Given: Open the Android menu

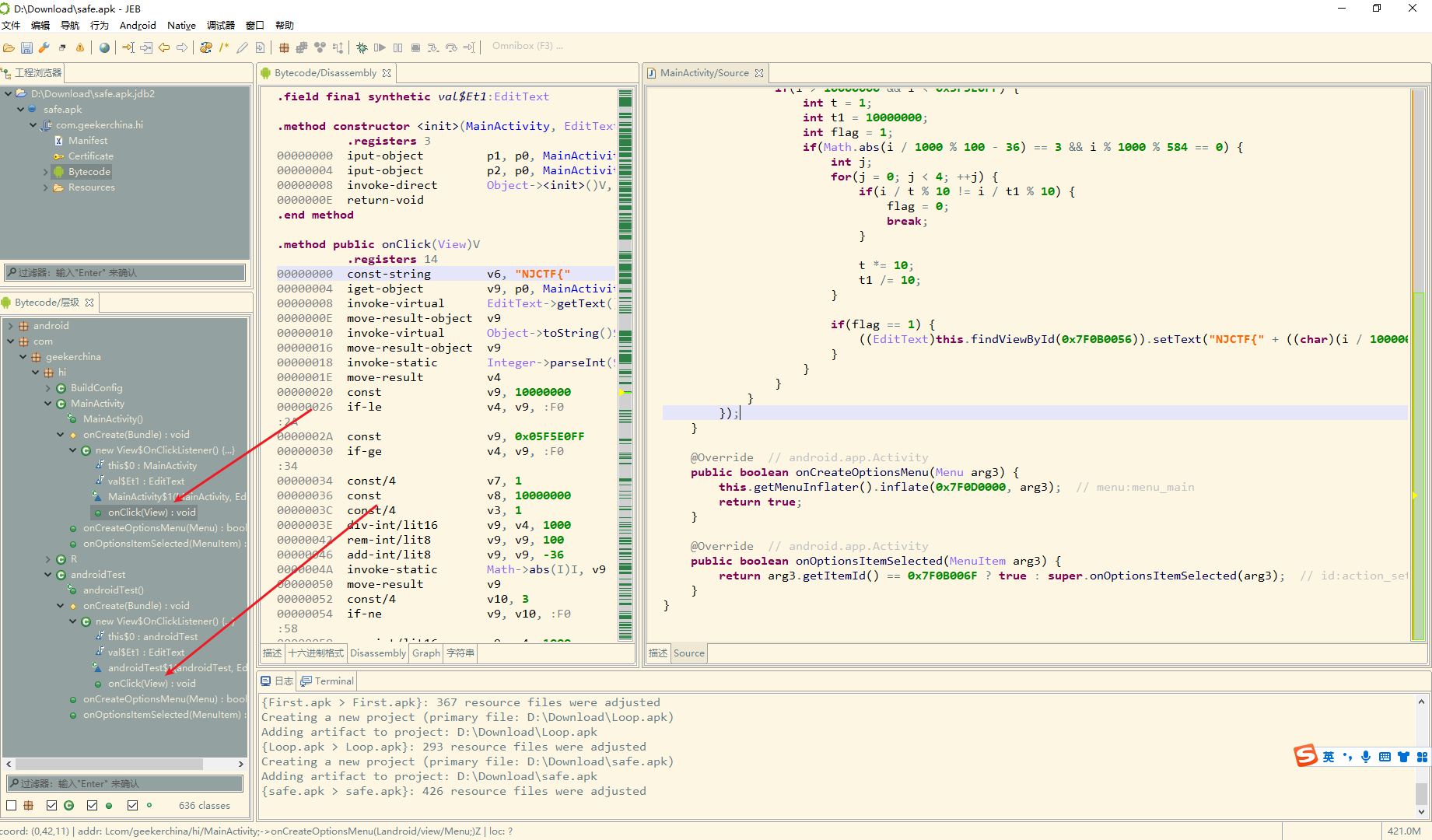Looking at the screenshot, I should coord(138,25).
